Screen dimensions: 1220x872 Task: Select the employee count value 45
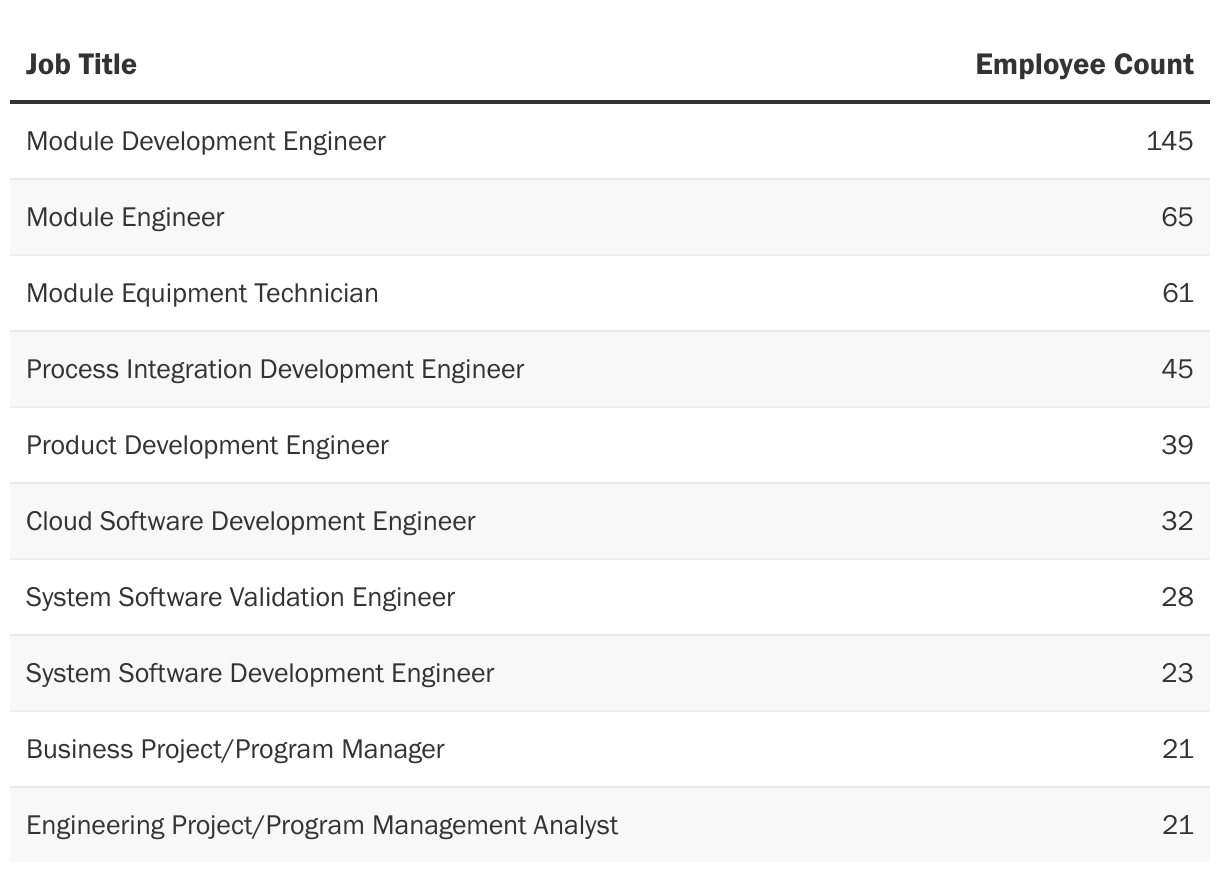pyautogui.click(x=1177, y=369)
